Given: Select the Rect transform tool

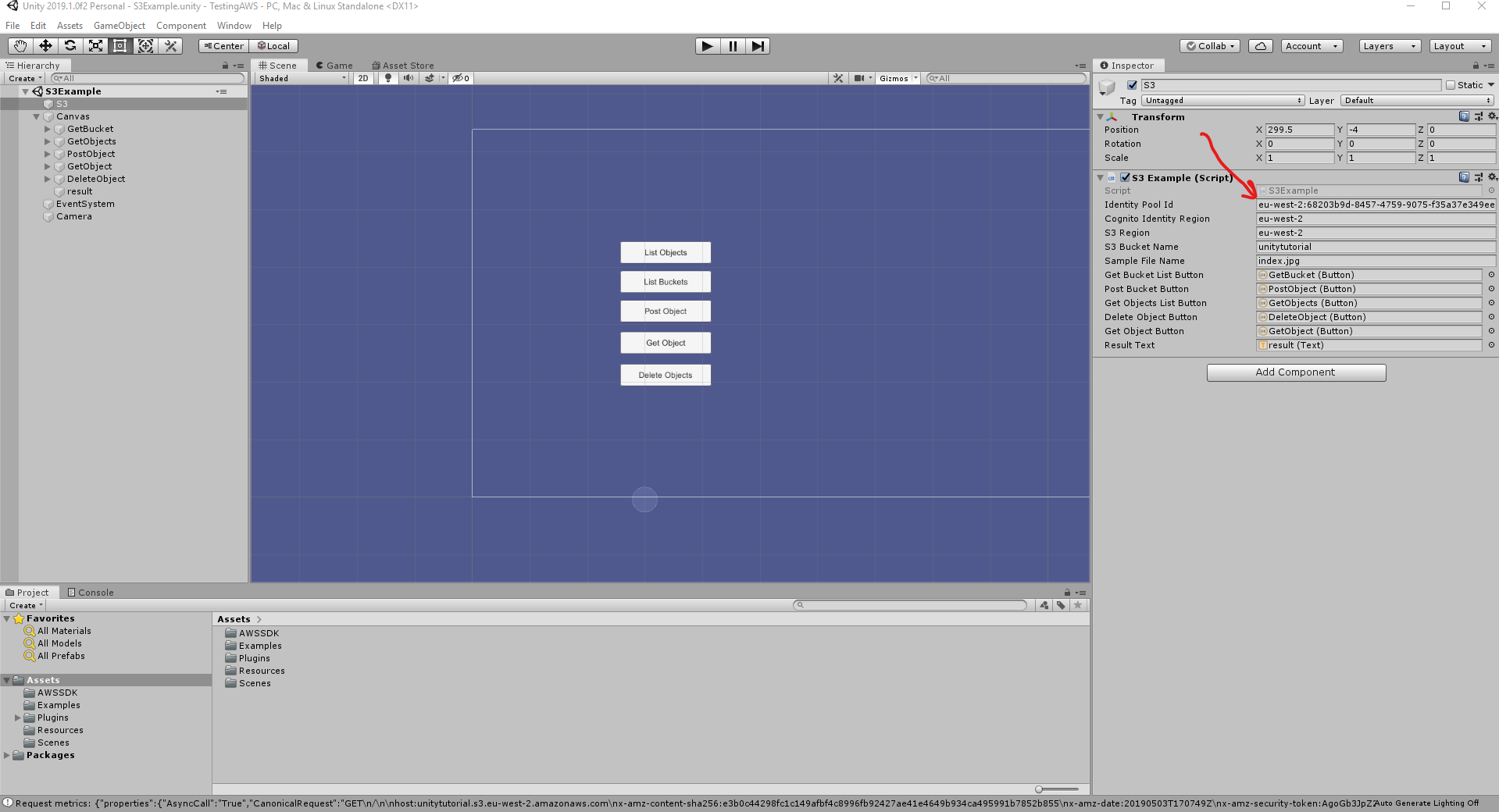Looking at the screenshot, I should click(x=120, y=46).
